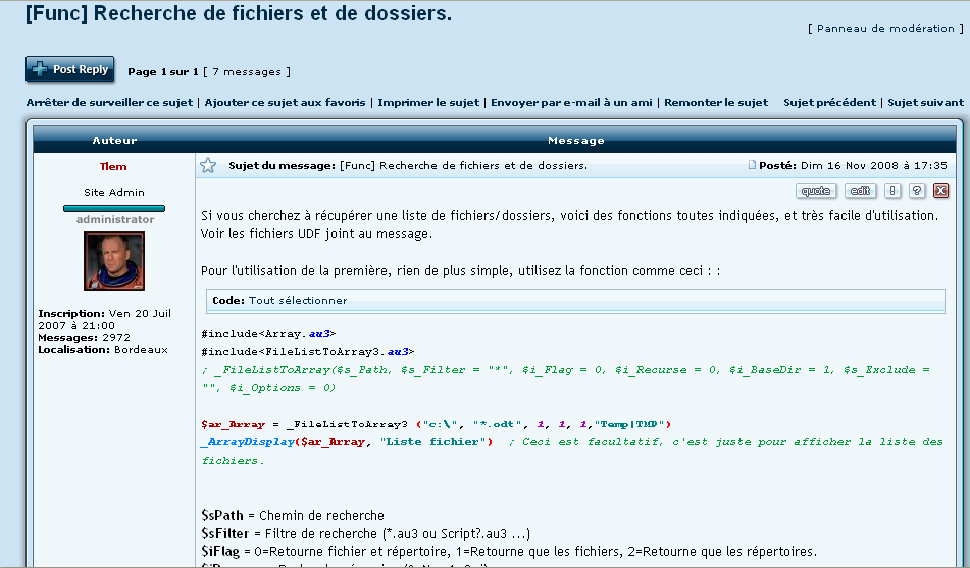Go to 'Sujet suivant'

tap(925, 102)
